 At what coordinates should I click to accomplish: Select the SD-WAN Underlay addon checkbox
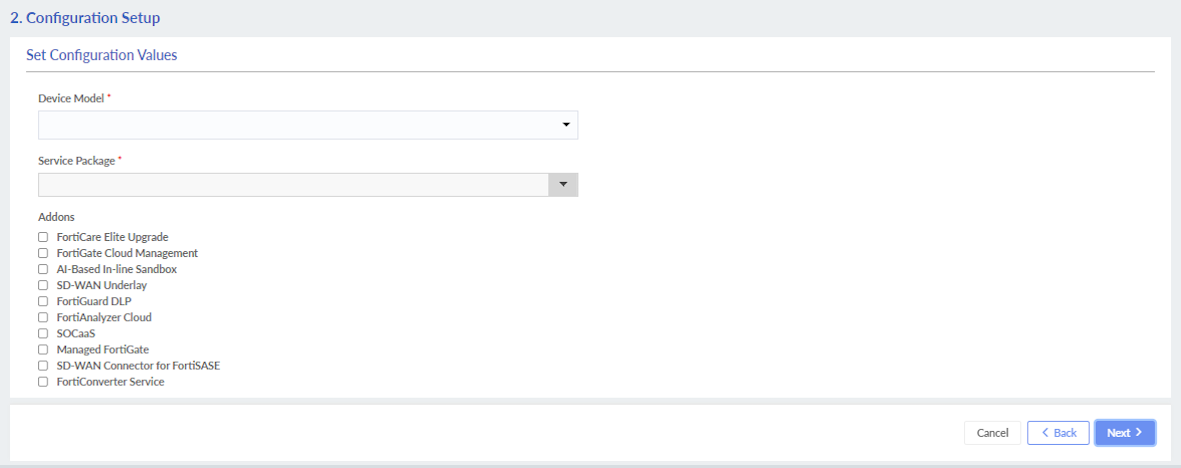pyautogui.click(x=43, y=285)
